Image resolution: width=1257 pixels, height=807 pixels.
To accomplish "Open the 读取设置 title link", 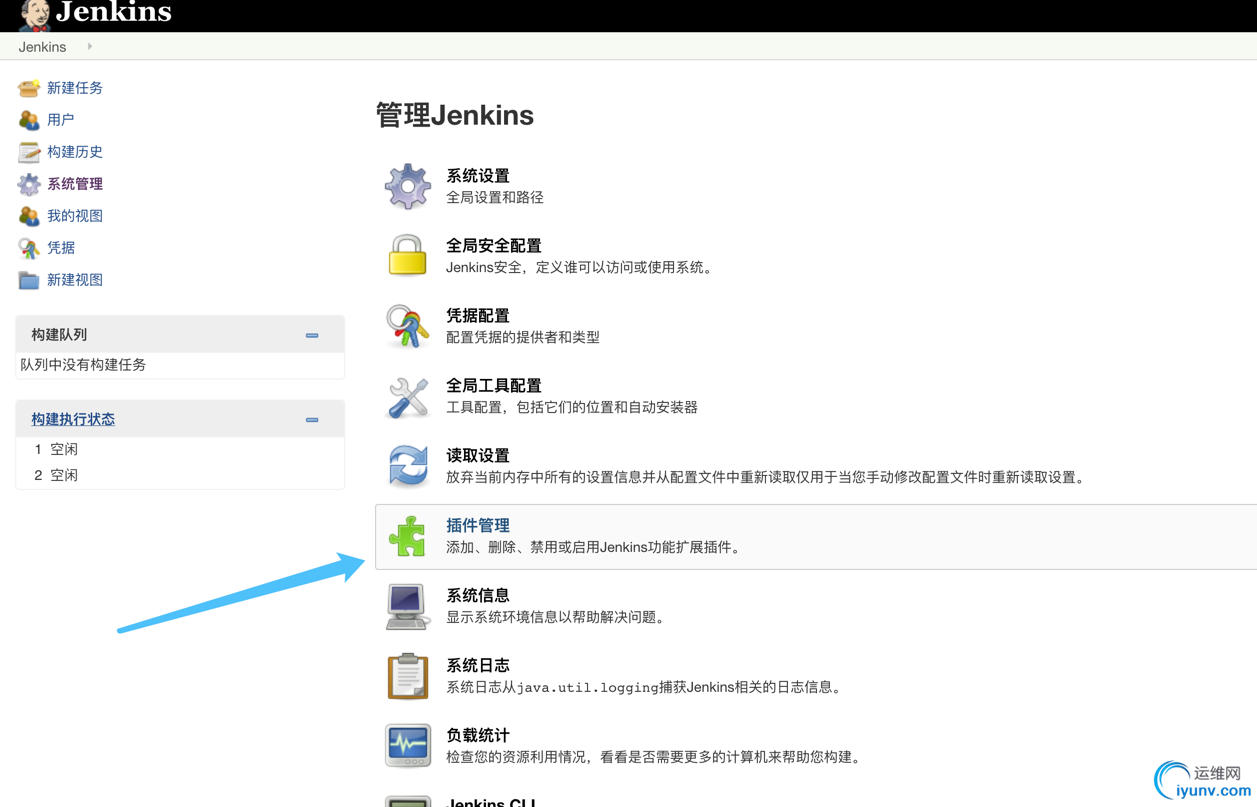I will click(478, 456).
